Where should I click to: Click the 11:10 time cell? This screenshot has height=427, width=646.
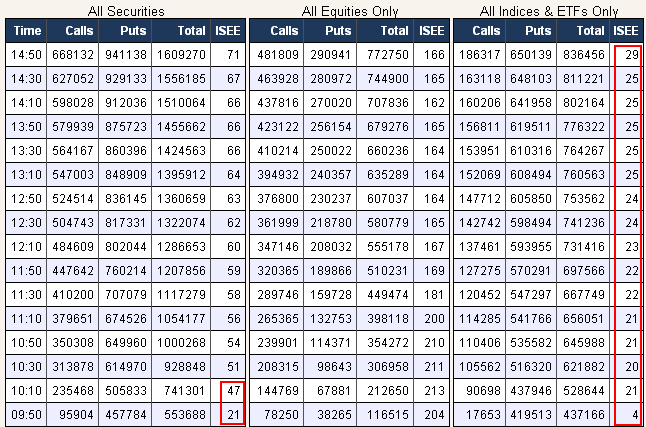click(26, 319)
